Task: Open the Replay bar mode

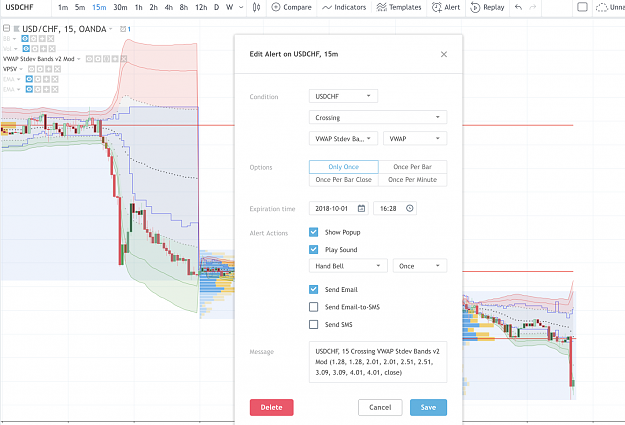Action: tap(487, 7)
